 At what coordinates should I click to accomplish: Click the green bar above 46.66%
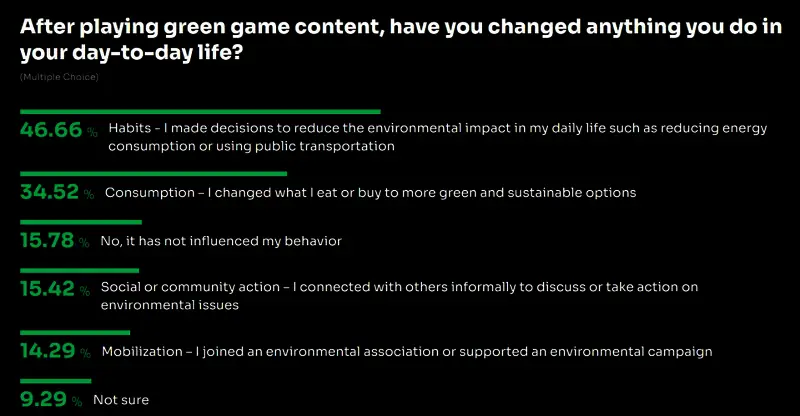coord(200,111)
